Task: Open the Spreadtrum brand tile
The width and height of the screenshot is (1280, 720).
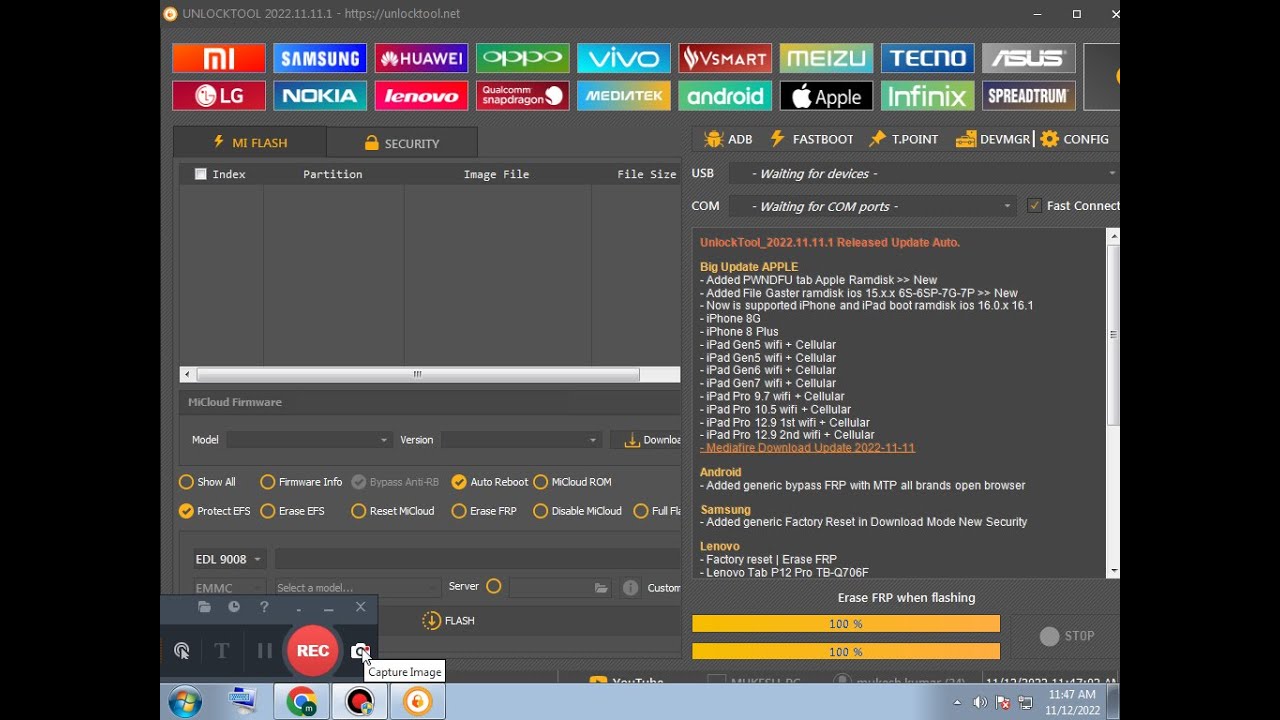Action: pos(1028,96)
